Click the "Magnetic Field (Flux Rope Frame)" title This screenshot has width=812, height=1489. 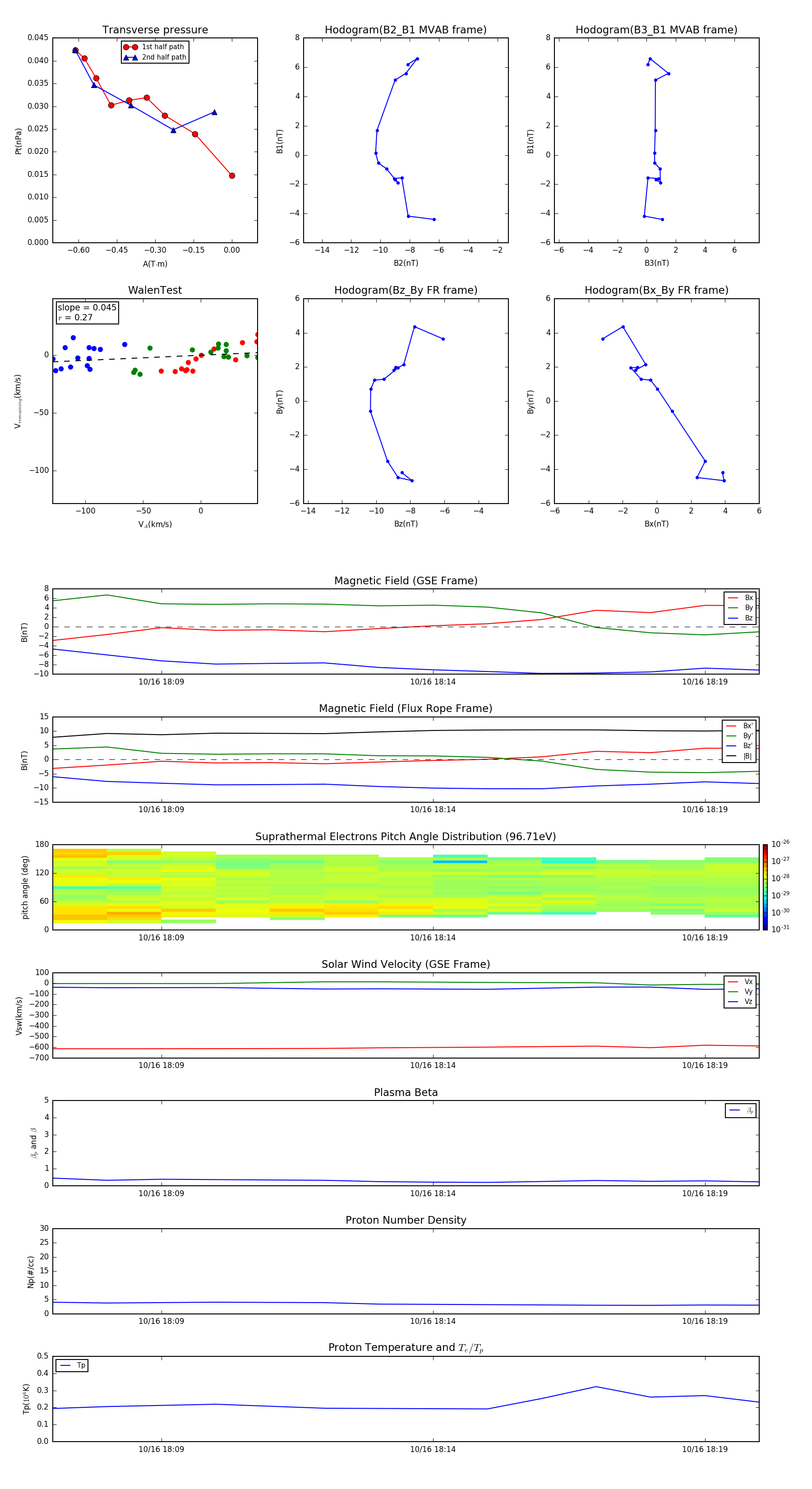(x=406, y=709)
